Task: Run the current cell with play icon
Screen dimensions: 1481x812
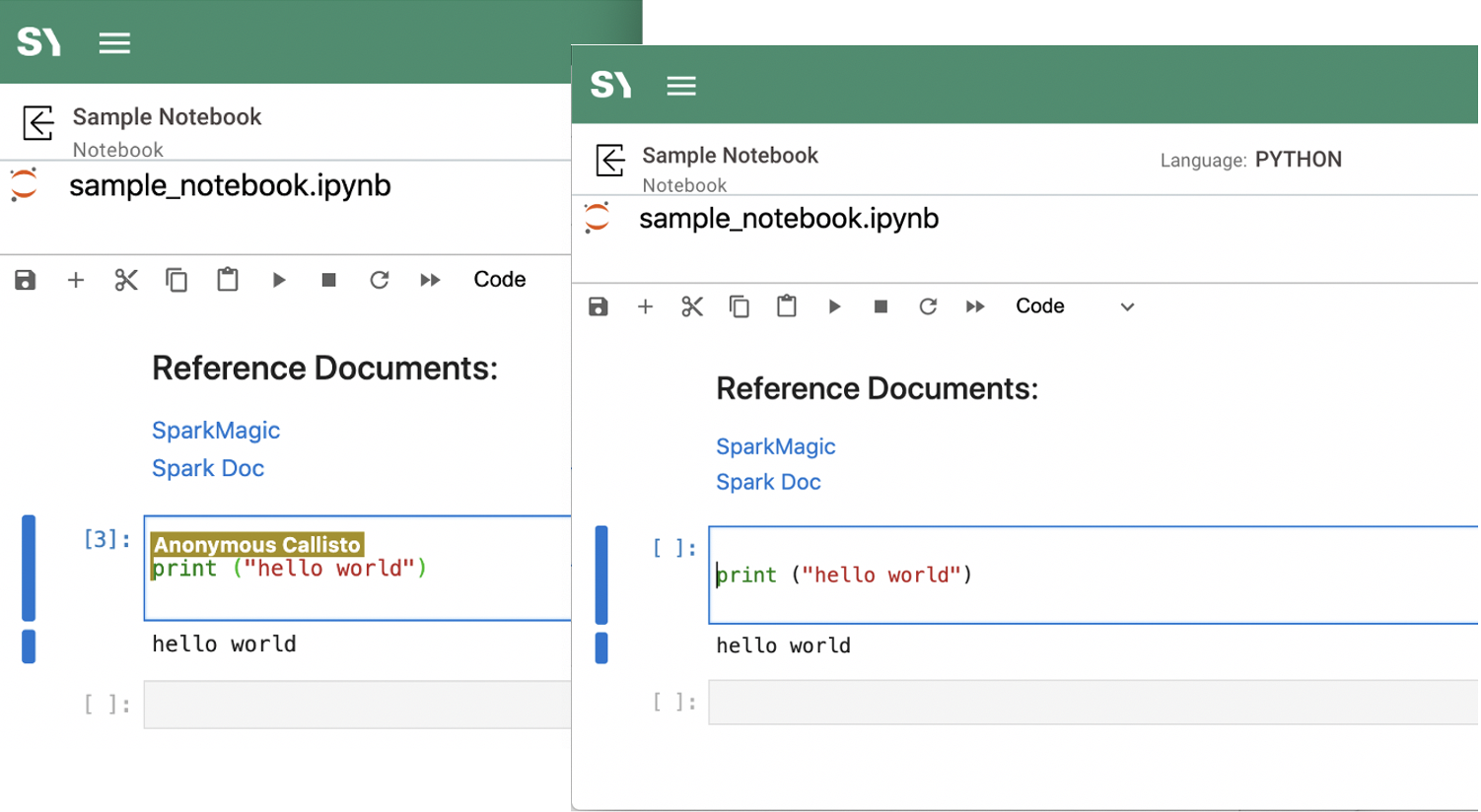Action: pos(834,306)
